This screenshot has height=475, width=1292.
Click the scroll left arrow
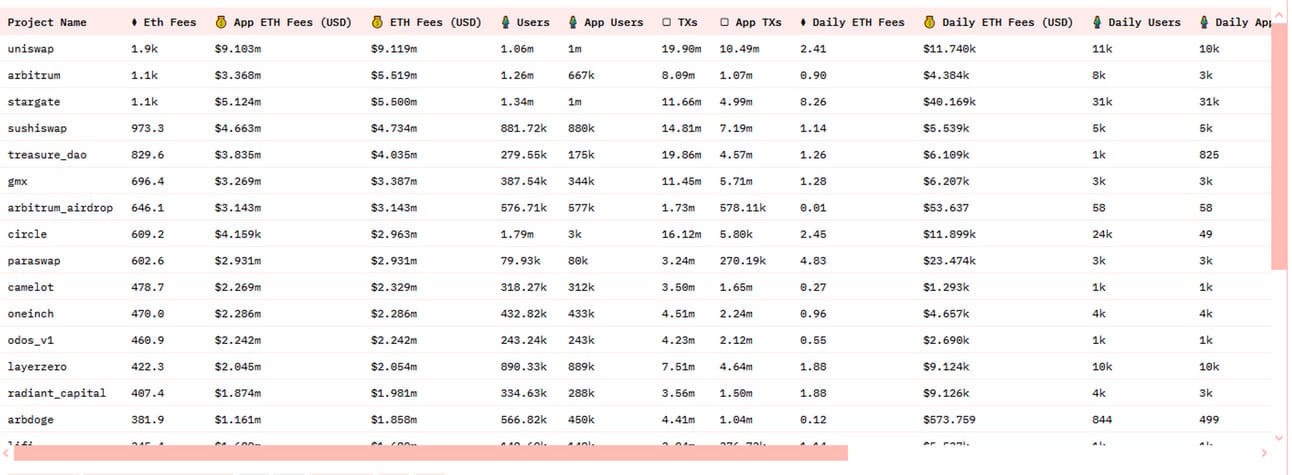click(6, 453)
